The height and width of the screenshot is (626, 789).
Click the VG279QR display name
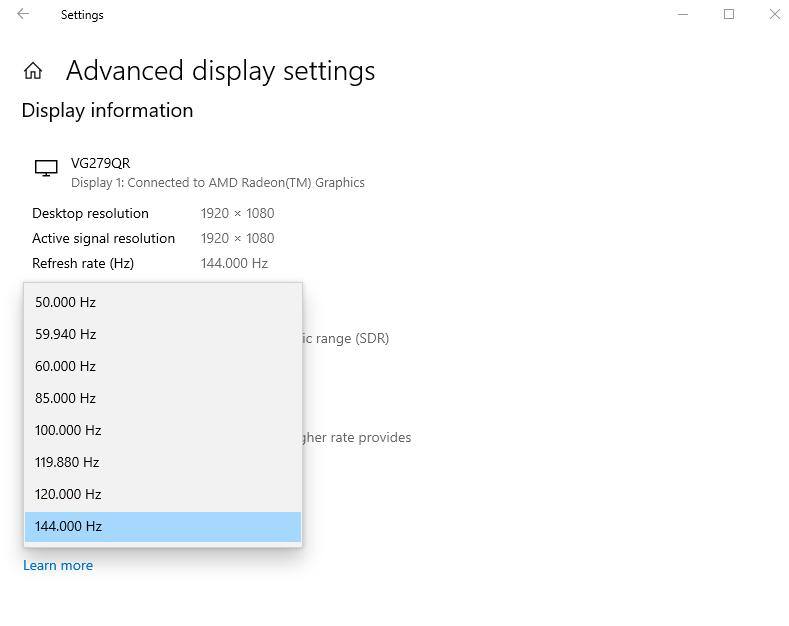point(100,163)
